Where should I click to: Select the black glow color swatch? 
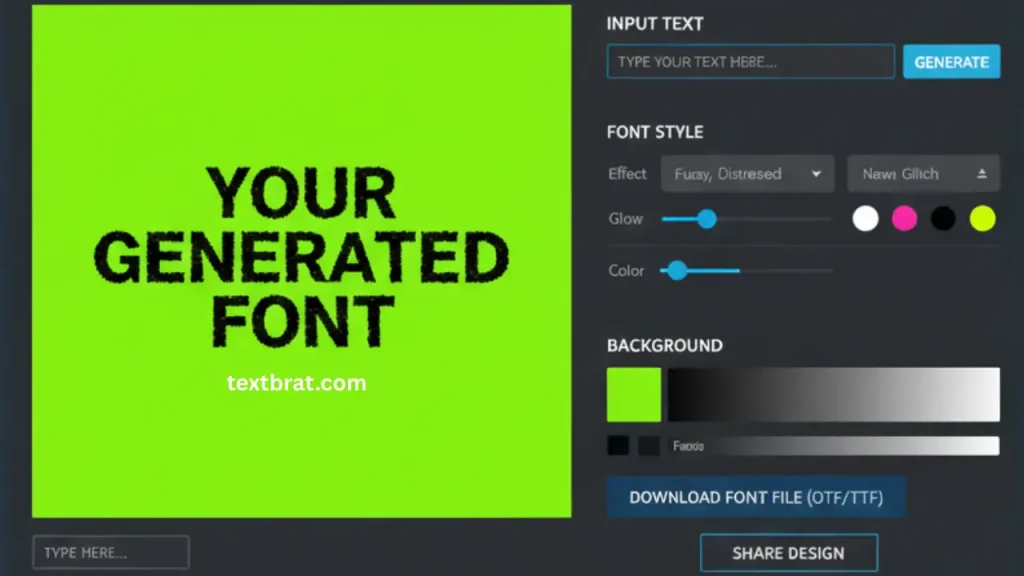942,218
